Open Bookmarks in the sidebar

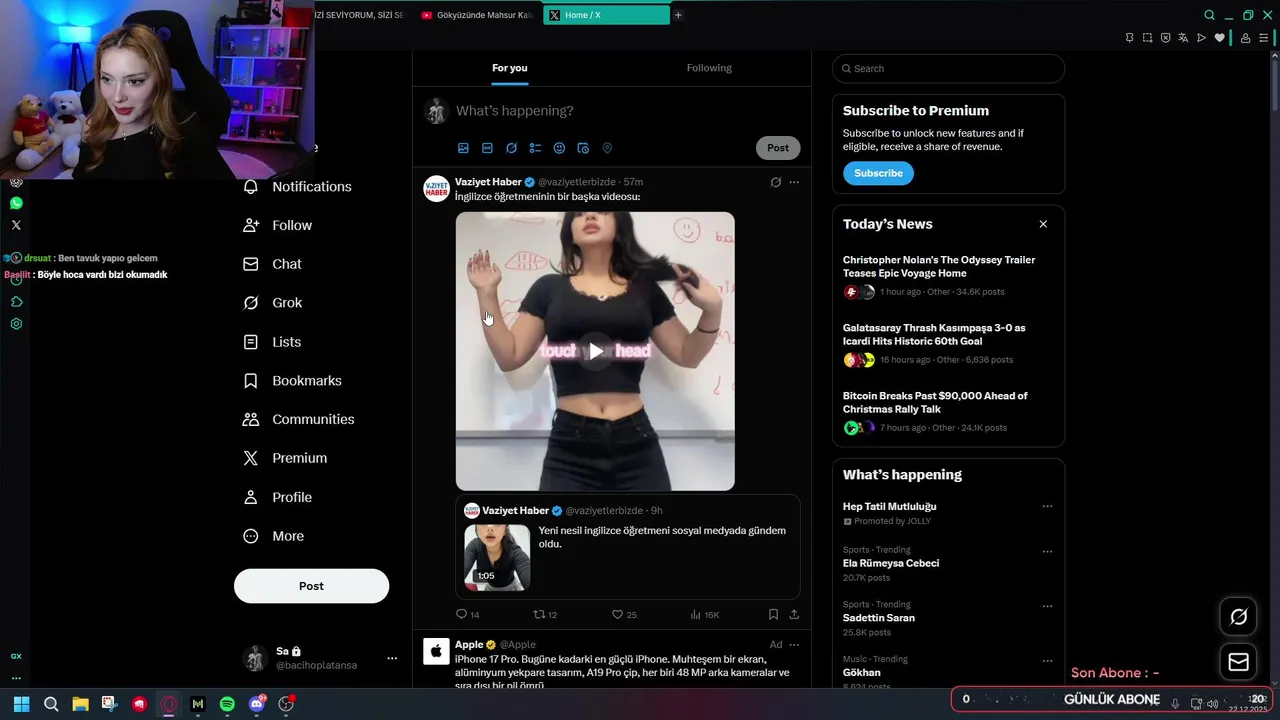(x=293, y=381)
